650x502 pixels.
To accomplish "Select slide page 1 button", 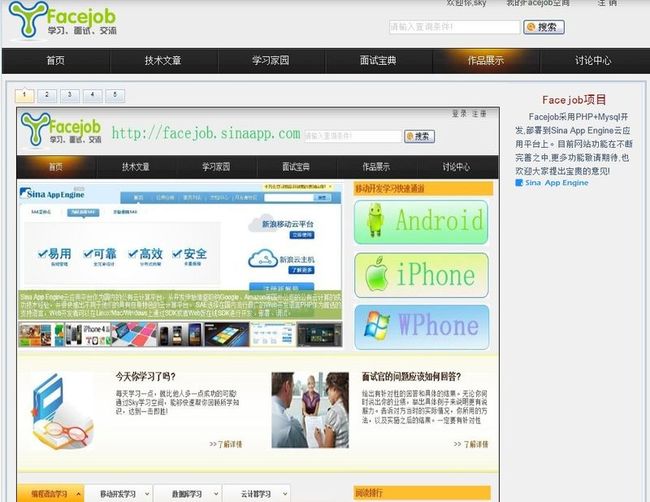I will pos(24,95).
